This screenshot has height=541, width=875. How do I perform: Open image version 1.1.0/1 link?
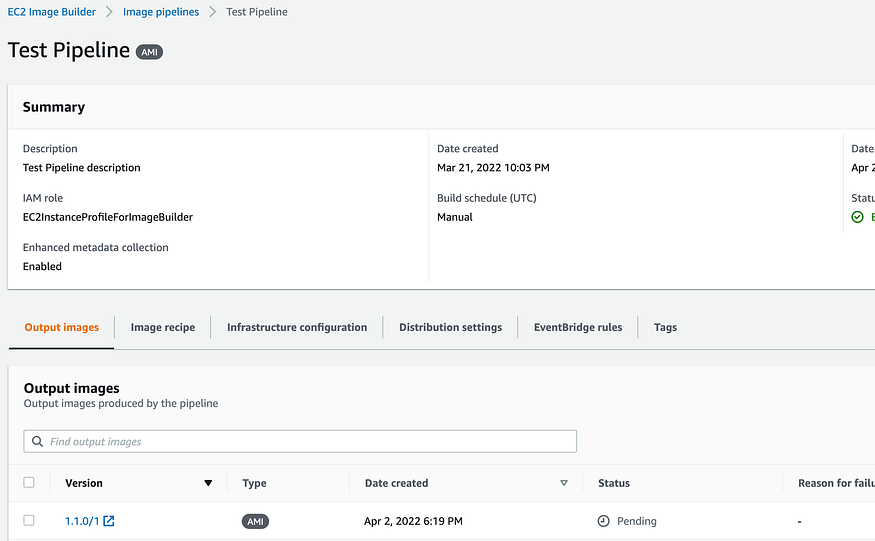point(82,521)
